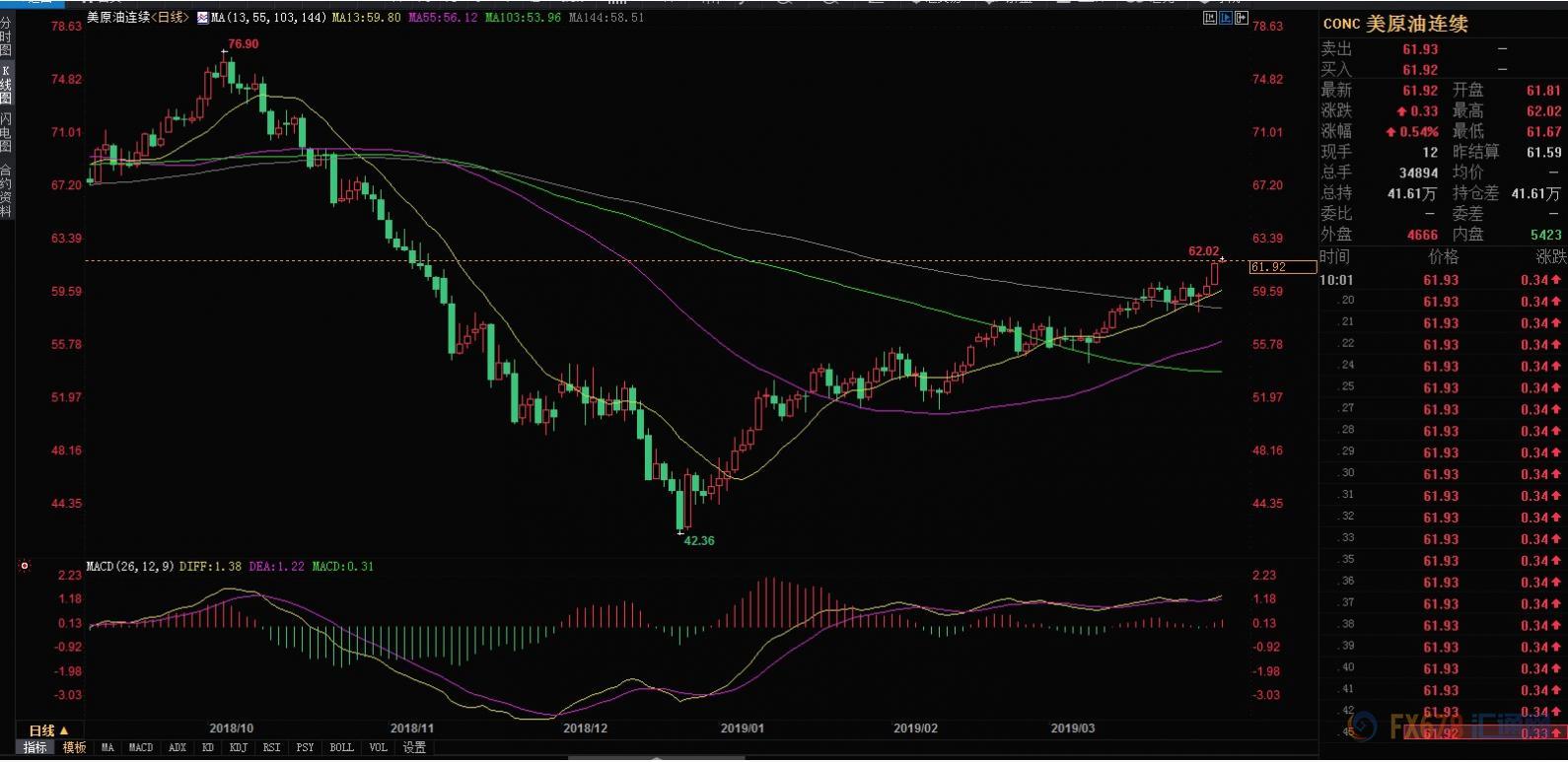Click the 2019/03 date label
The width and height of the screenshot is (1568, 762).
pos(1072,728)
